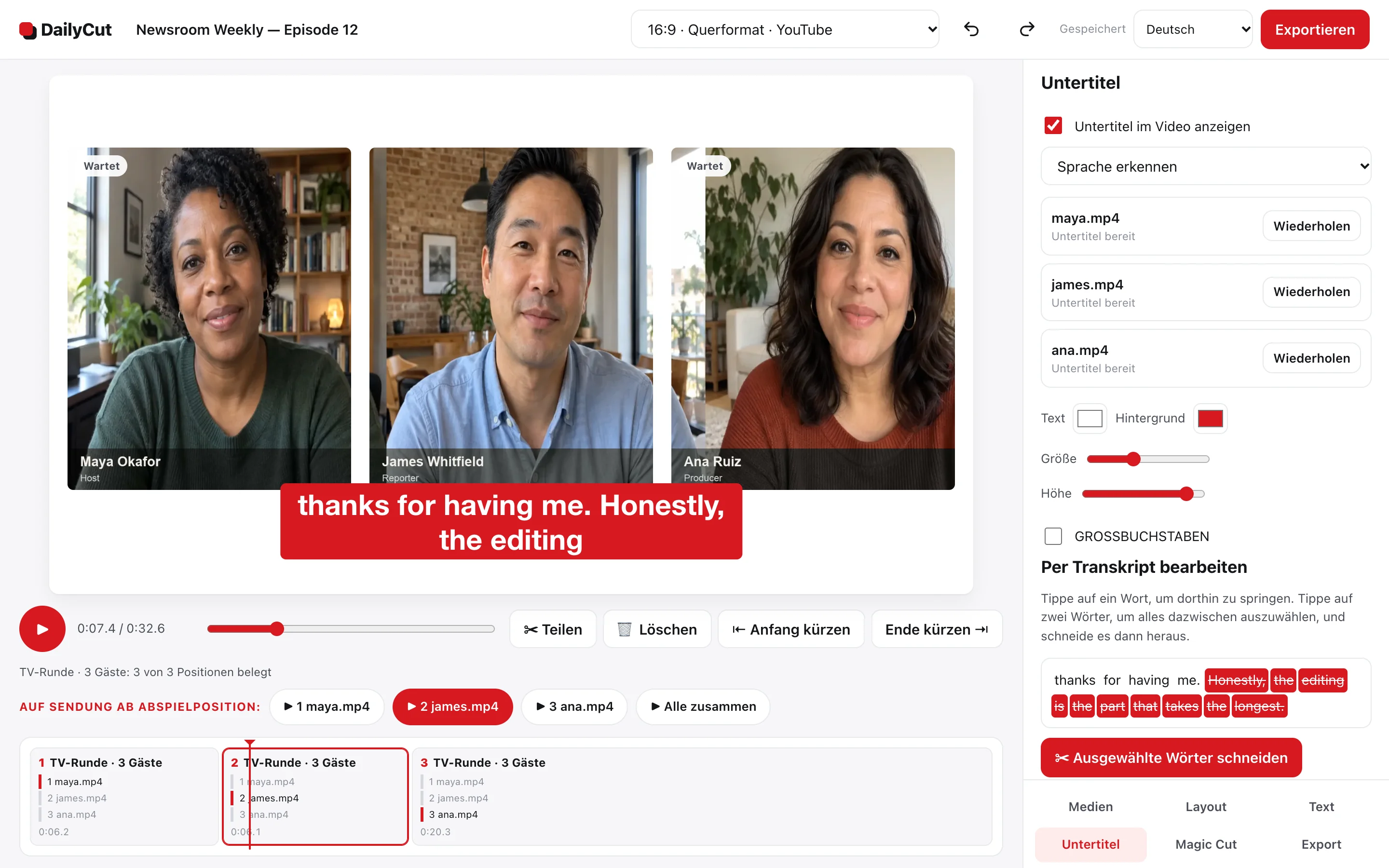The image size is (1389, 868).
Task: Open the red Hintergrund color swatch
Action: [x=1210, y=418]
